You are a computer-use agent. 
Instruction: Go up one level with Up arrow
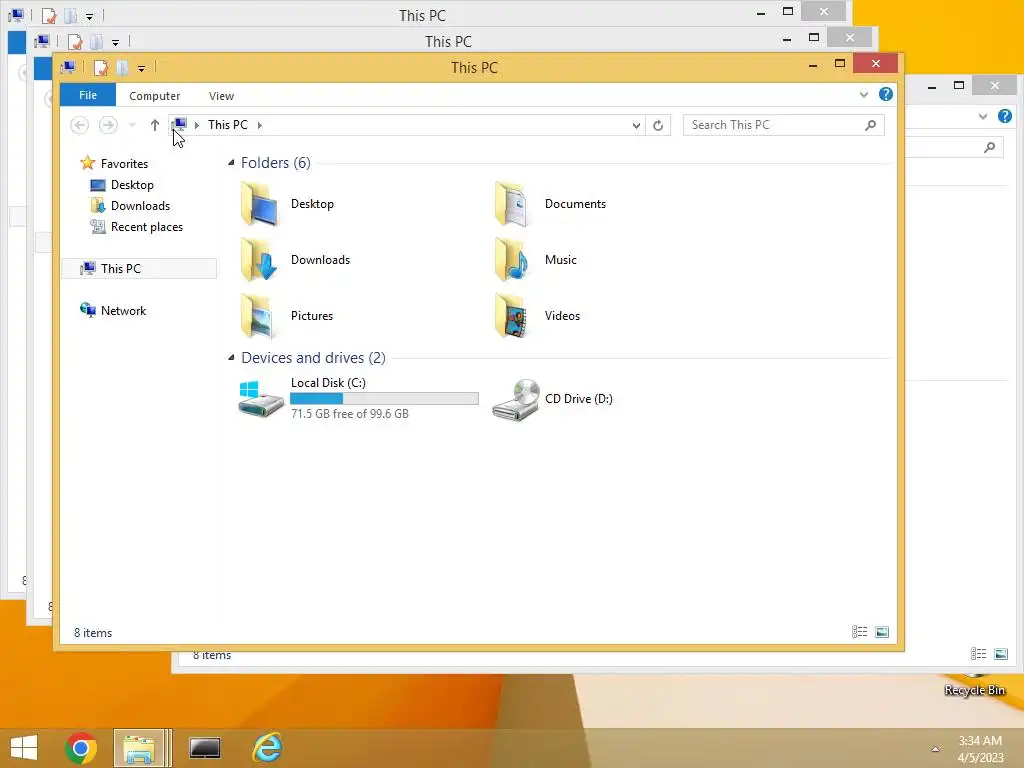pos(155,125)
